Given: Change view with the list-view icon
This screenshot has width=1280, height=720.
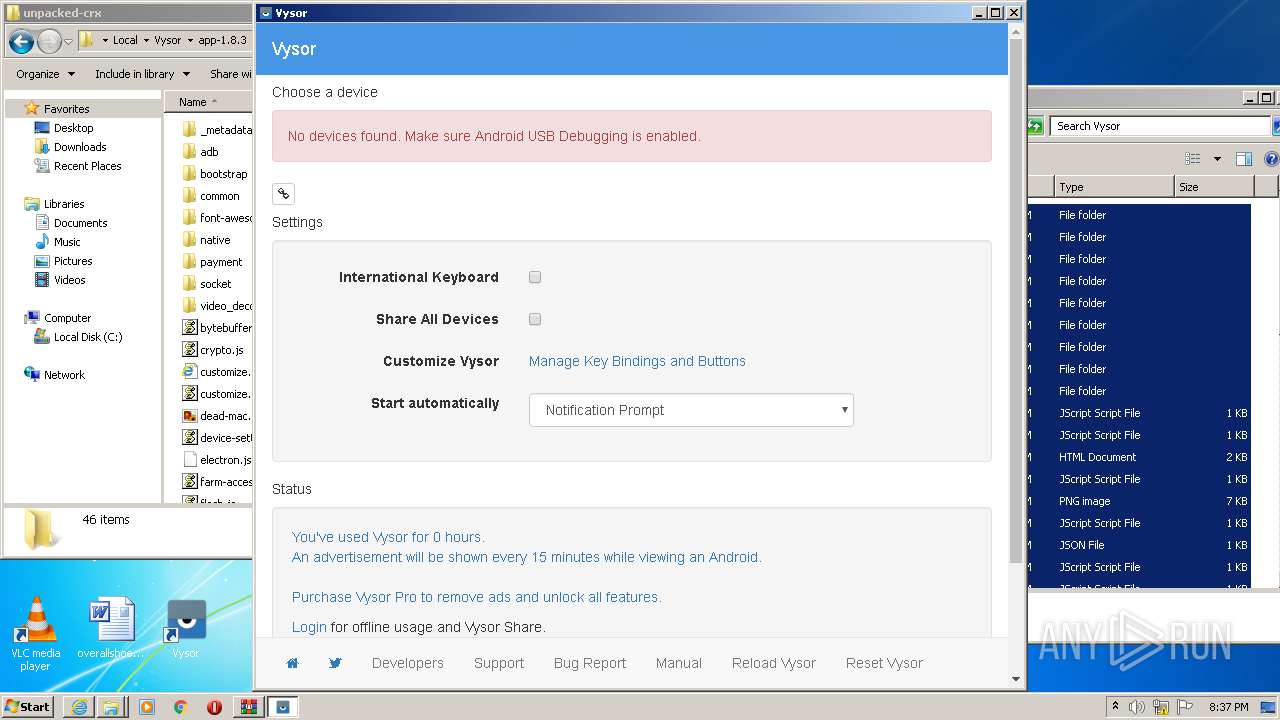Looking at the screenshot, I should point(1192,159).
